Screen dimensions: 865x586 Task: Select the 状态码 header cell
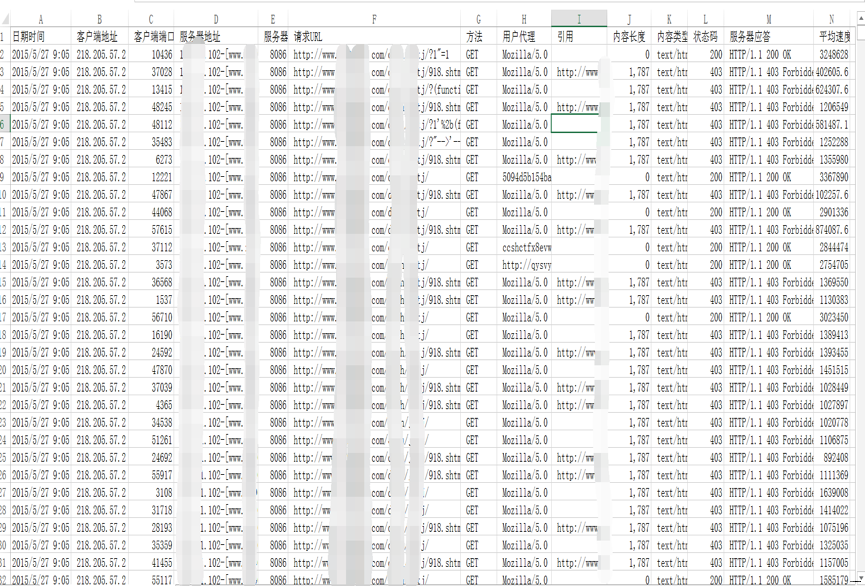pos(706,37)
